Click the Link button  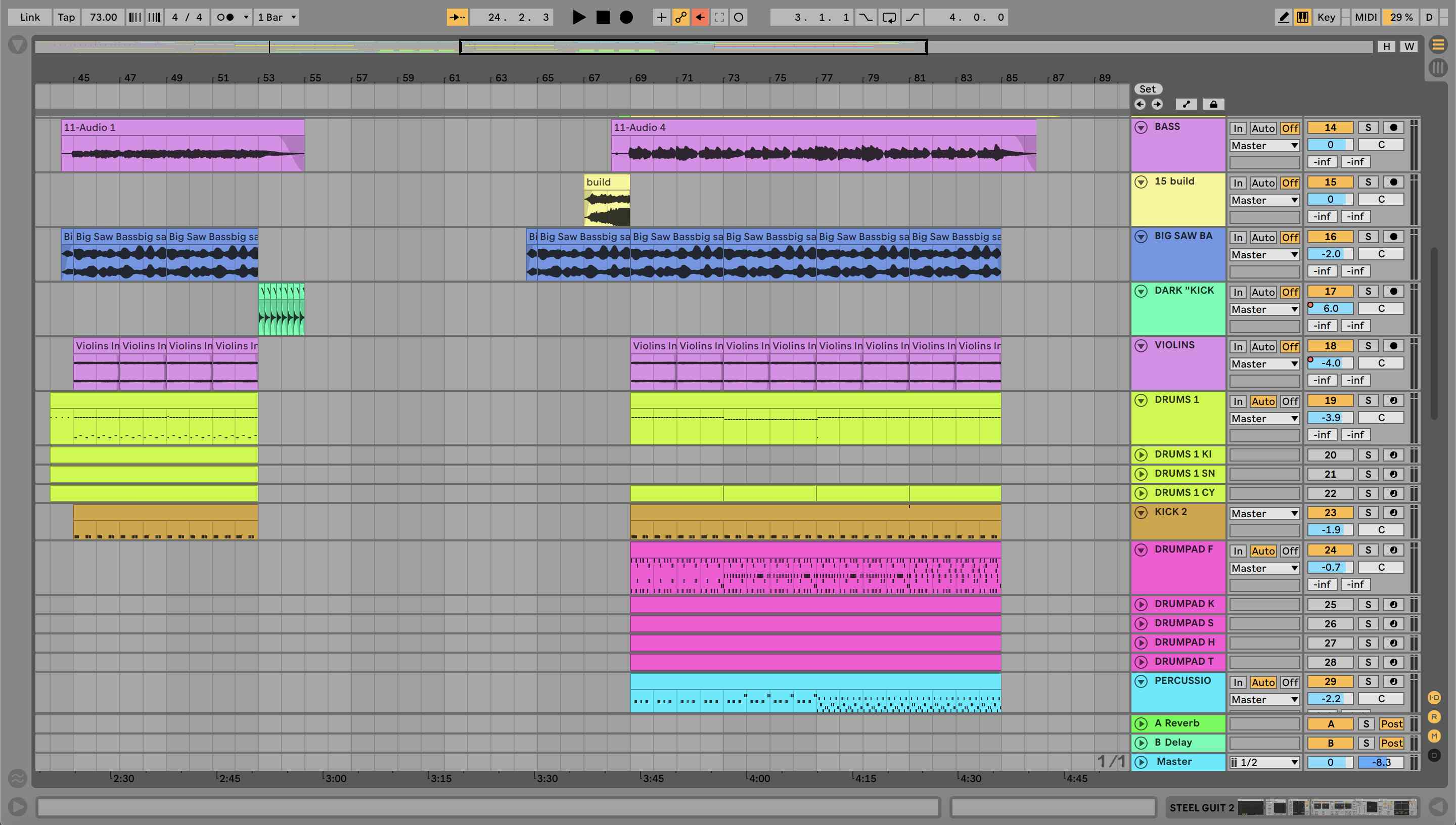pos(30,17)
